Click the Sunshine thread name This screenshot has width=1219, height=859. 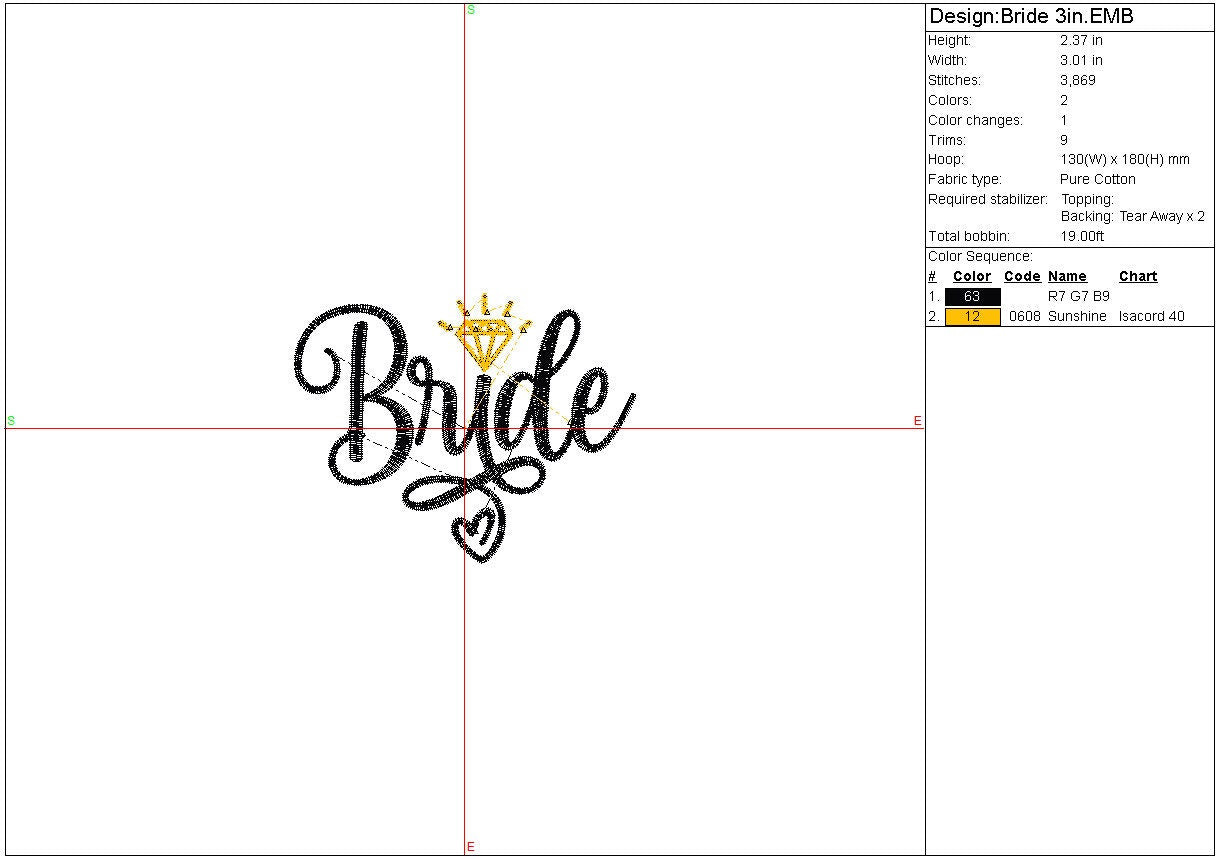[1077, 317]
